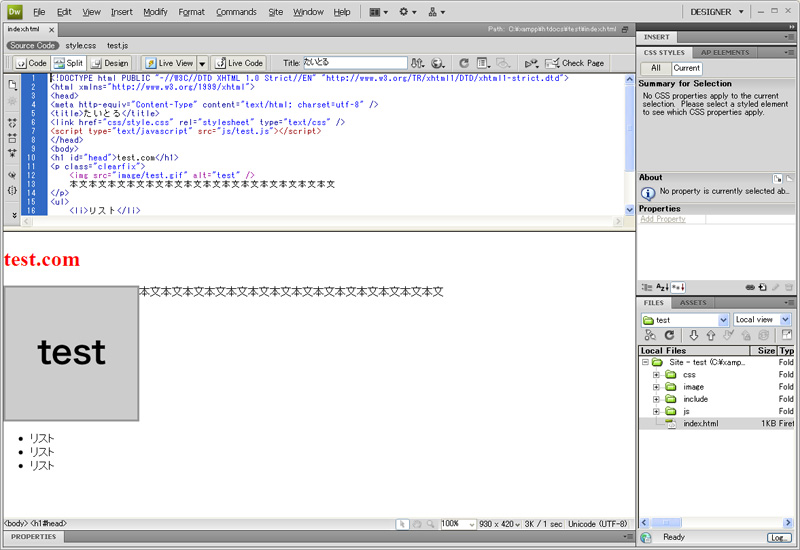Show only set properties in CSS panel
The width and height of the screenshot is (800, 550).
(x=678, y=287)
